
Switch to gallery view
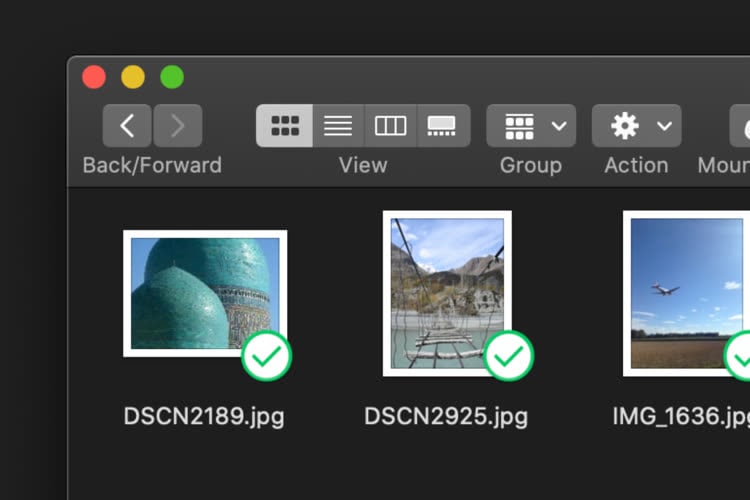444,126
